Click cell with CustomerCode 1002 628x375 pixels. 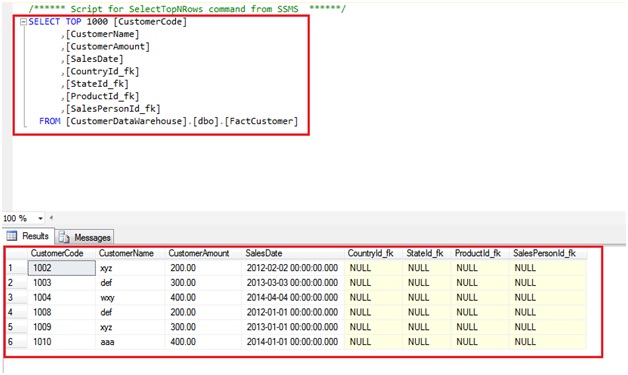pyautogui.click(x=62, y=268)
